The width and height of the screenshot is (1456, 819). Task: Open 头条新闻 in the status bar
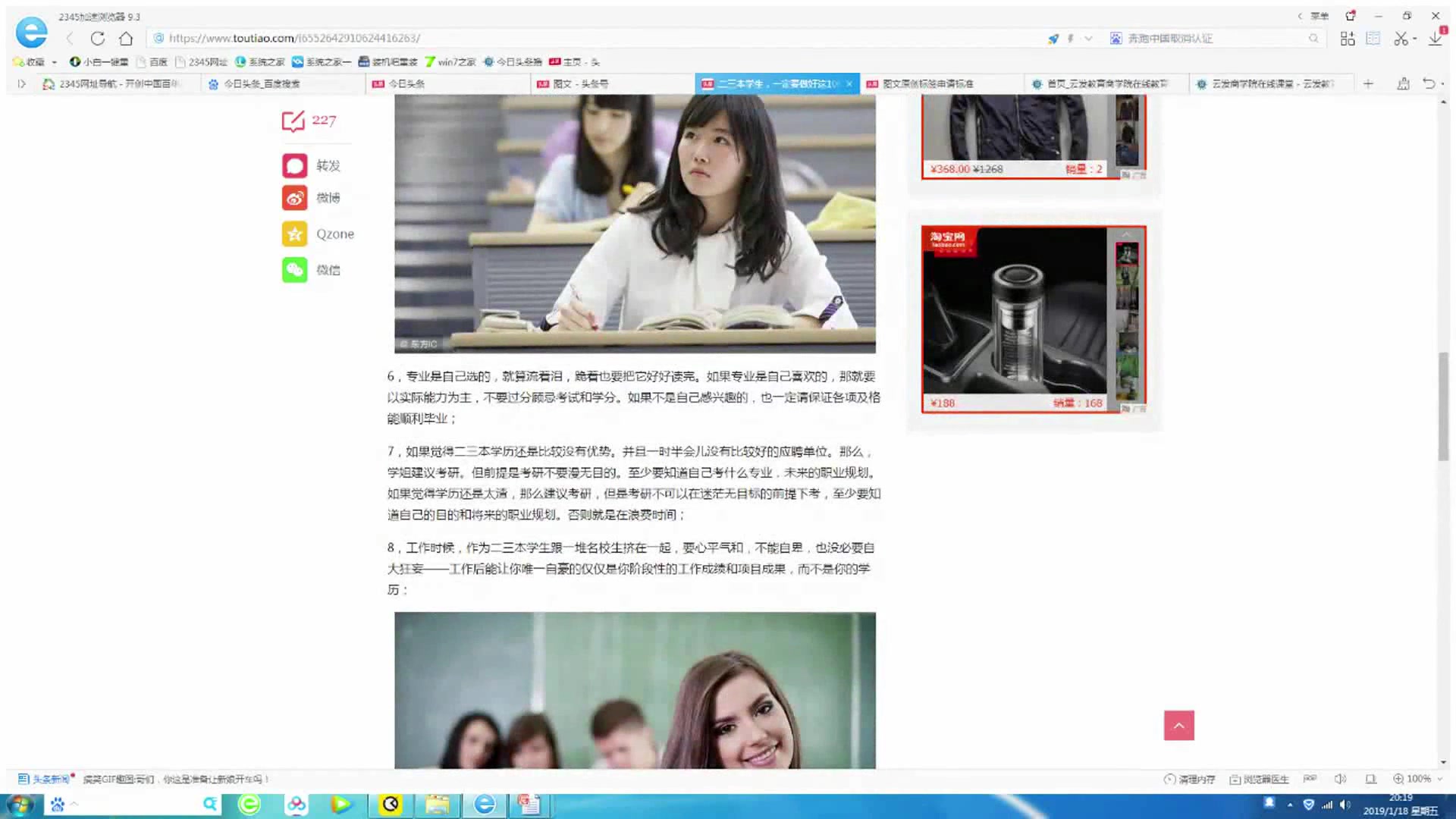coord(45,779)
